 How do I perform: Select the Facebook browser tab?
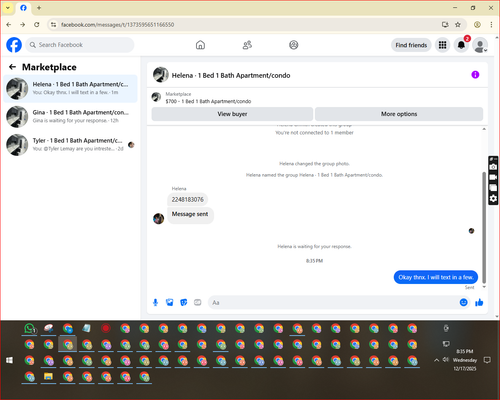point(23,8)
